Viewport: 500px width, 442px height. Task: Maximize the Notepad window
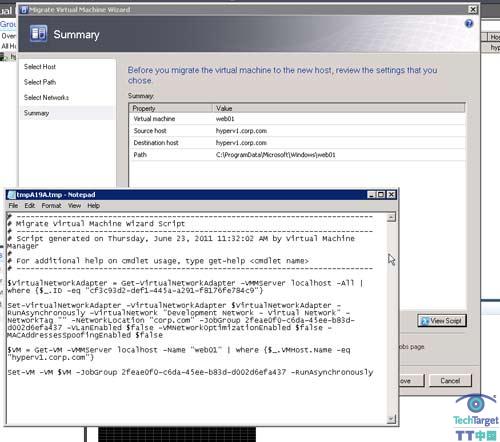[381, 195]
